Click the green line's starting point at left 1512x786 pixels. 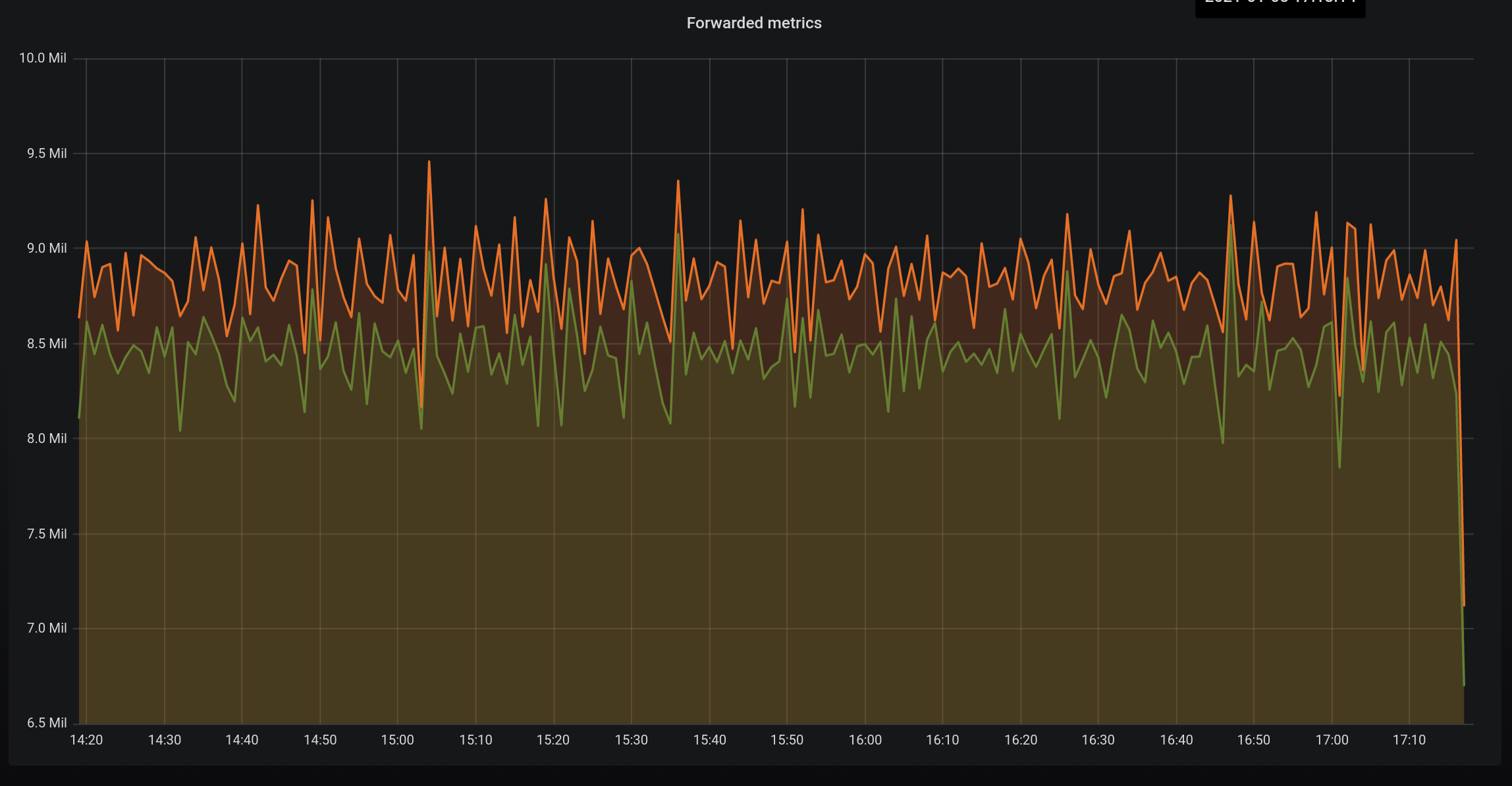pyautogui.click(x=79, y=417)
